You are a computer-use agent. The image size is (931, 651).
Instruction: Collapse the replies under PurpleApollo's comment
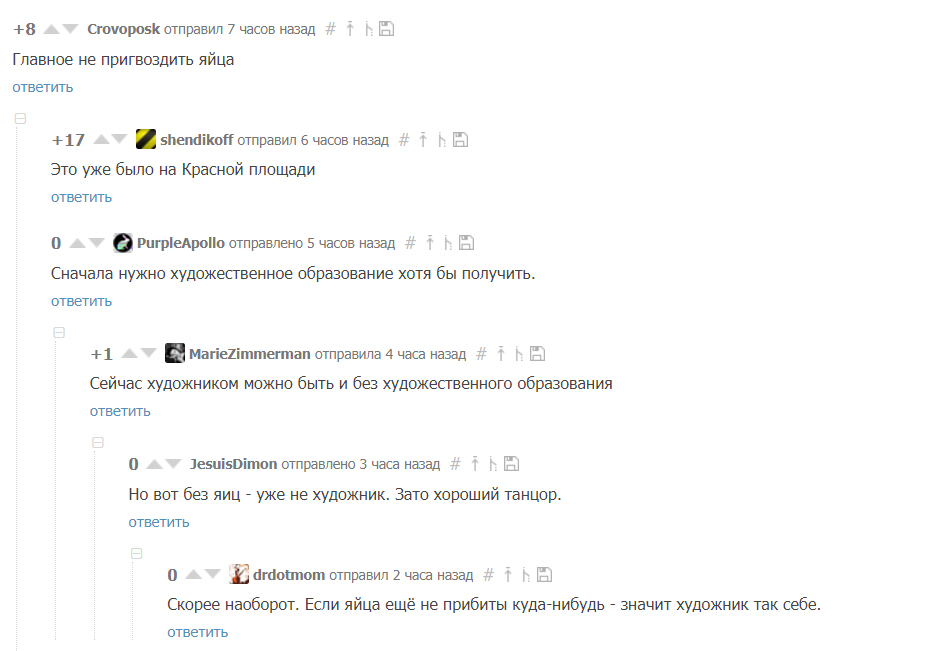pos(59,332)
